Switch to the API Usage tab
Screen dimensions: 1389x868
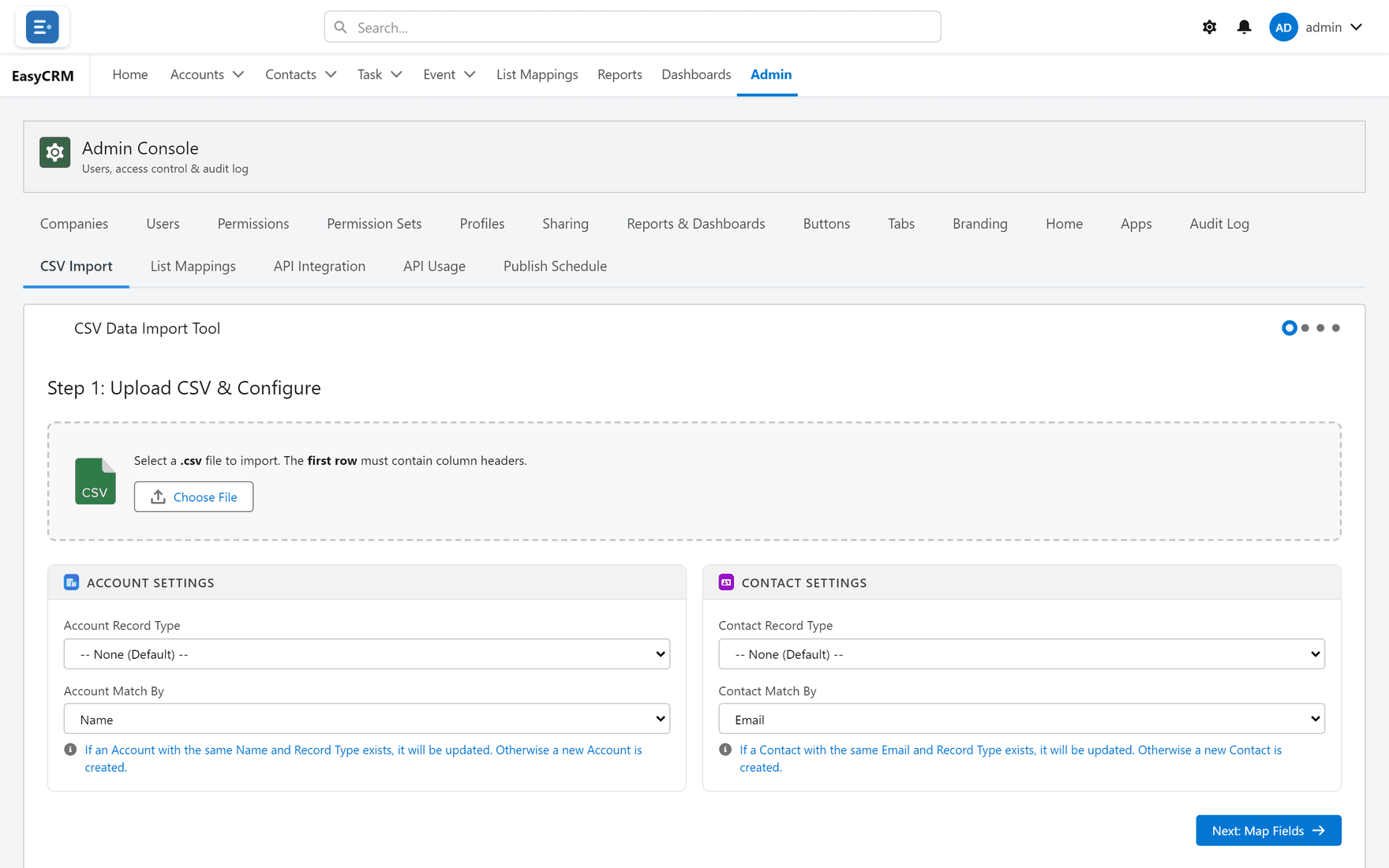point(434,266)
